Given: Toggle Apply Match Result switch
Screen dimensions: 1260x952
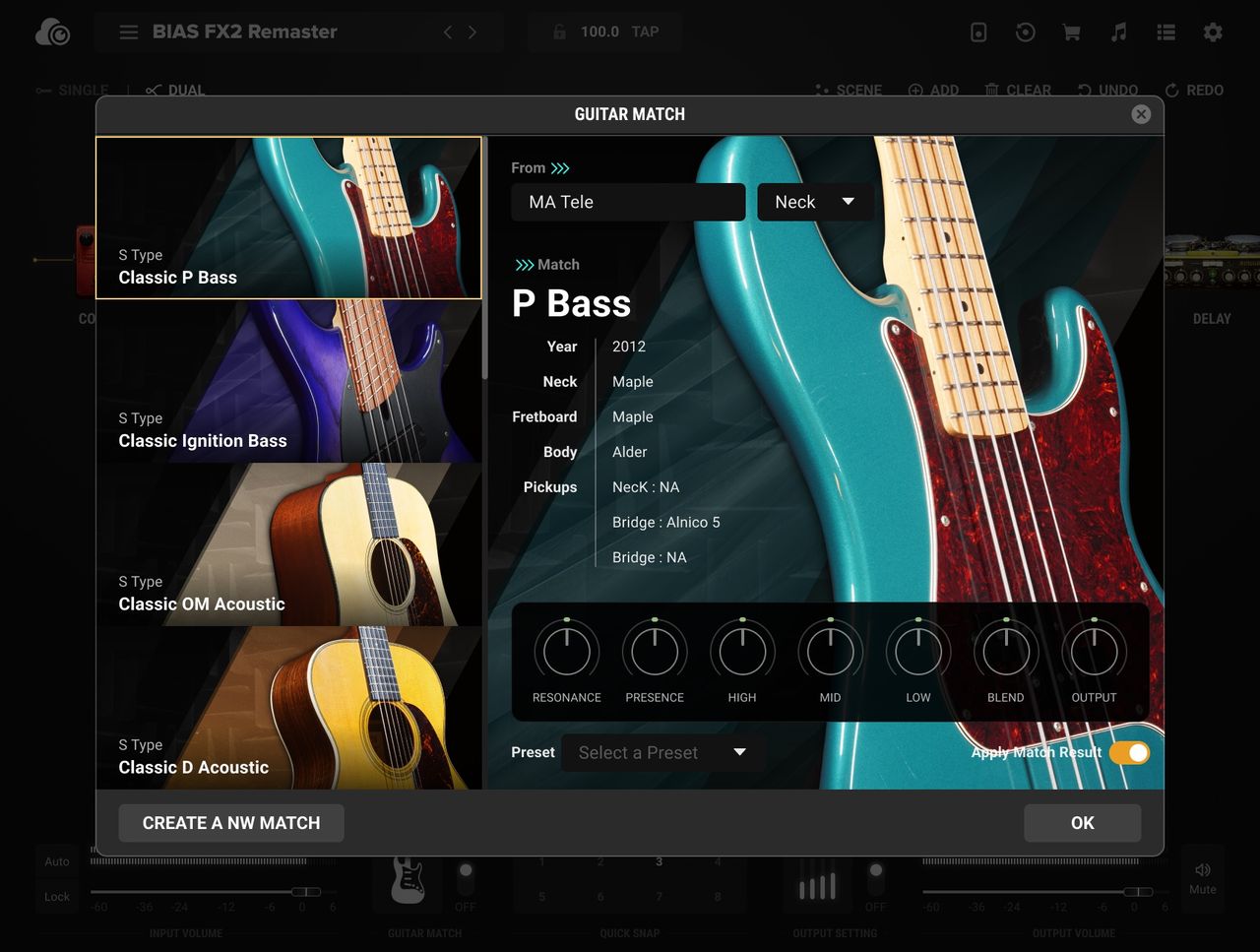Looking at the screenshot, I should 1129,753.
